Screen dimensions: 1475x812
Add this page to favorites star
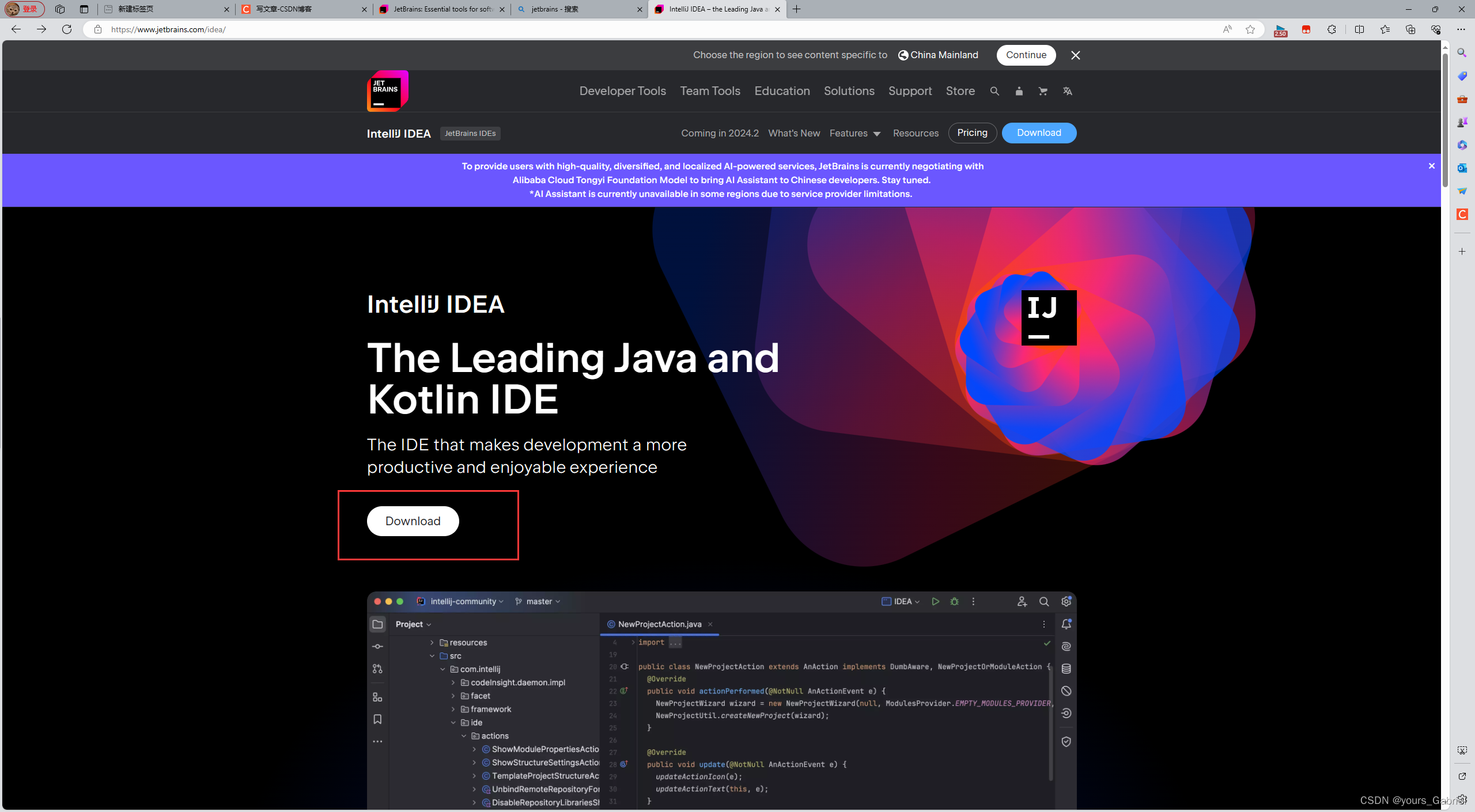(x=1250, y=29)
